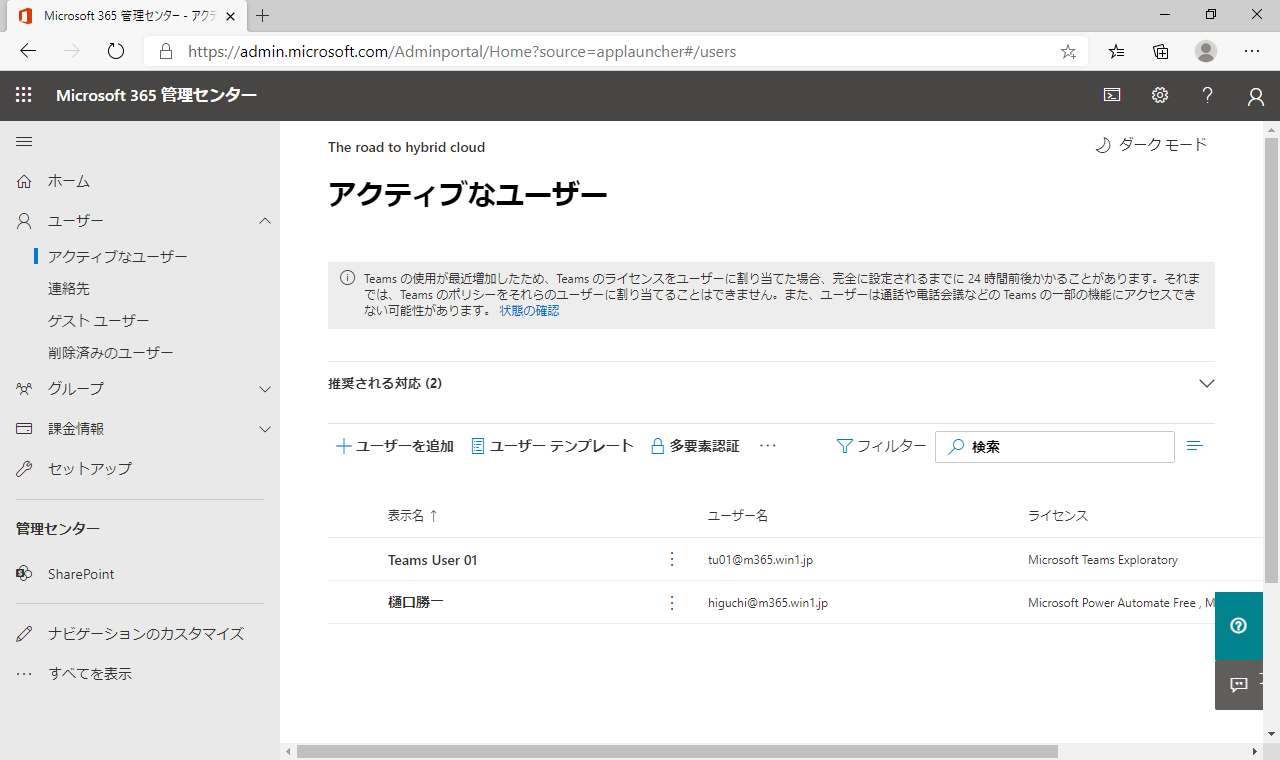
Task: Click Microsoft Teams Exploratory license cell
Action: point(1103,560)
